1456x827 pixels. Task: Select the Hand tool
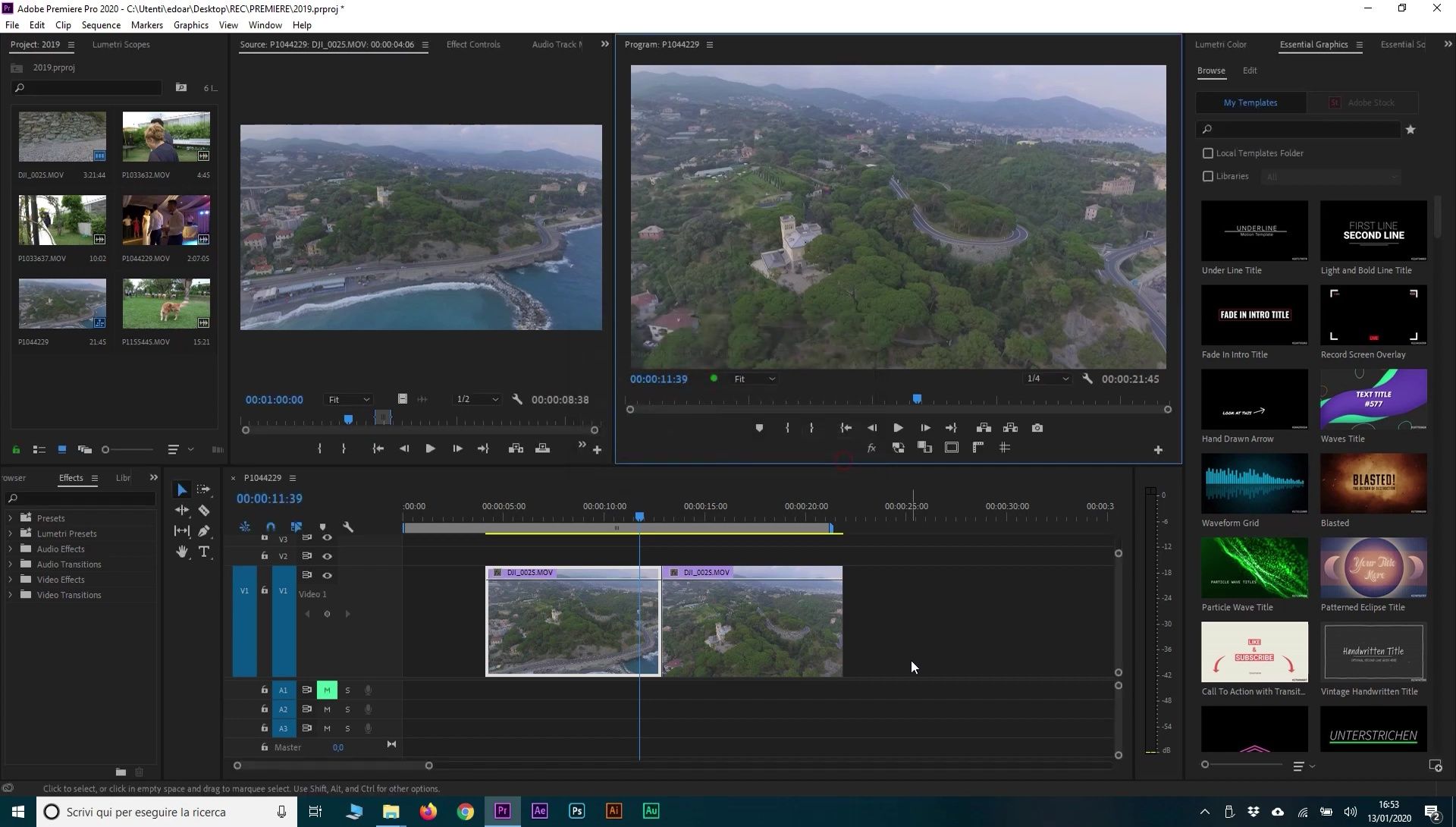(x=182, y=552)
